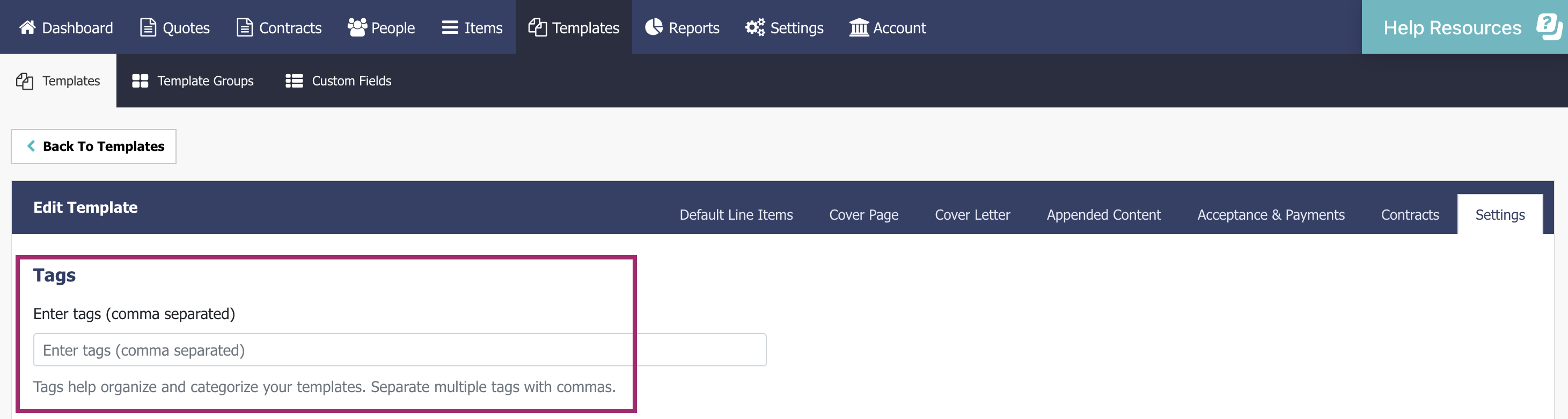The image size is (1568, 419).
Task: Go to the Quotes section label
Action: click(x=186, y=28)
